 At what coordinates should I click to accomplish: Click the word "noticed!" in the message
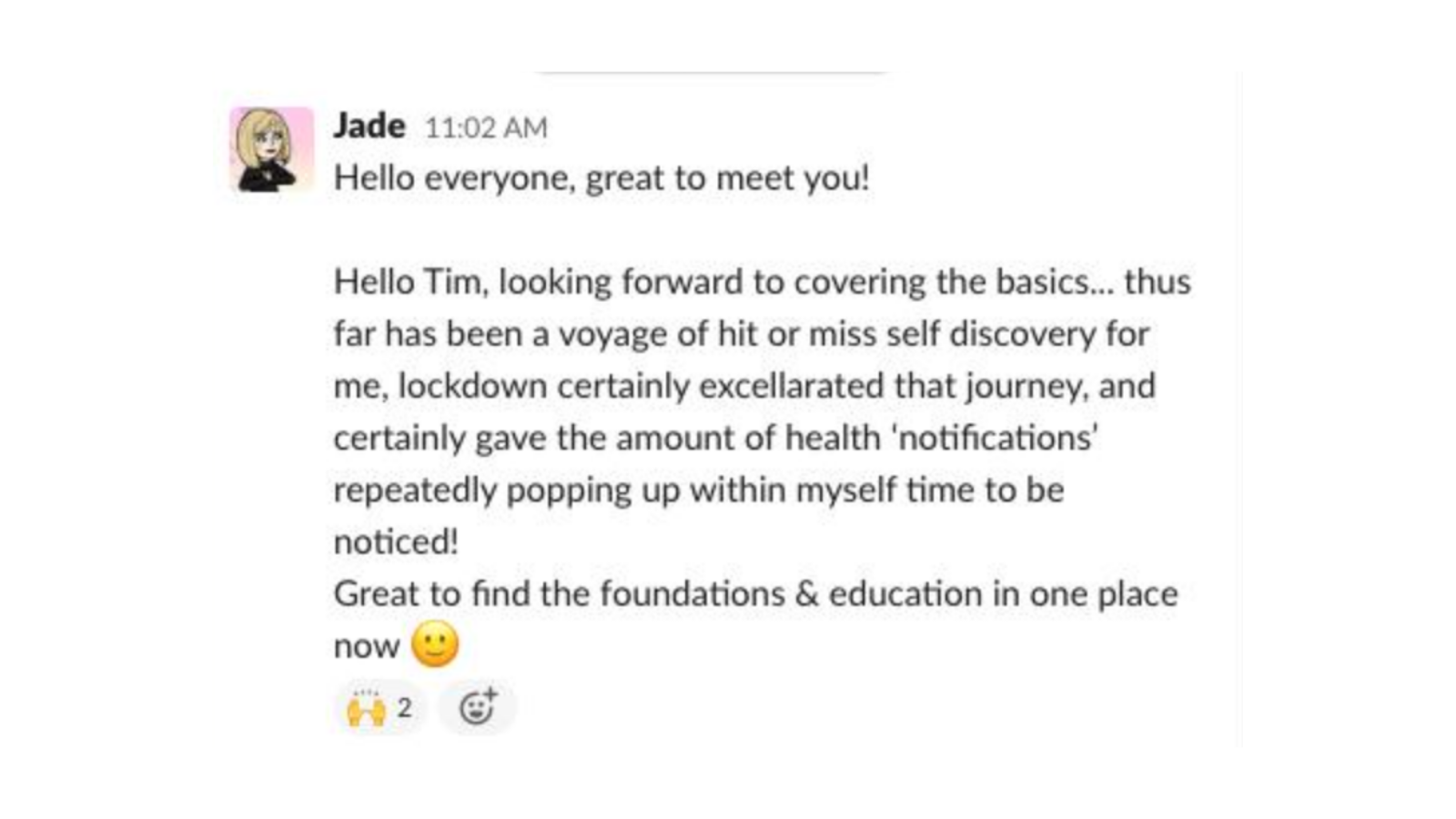[396, 542]
